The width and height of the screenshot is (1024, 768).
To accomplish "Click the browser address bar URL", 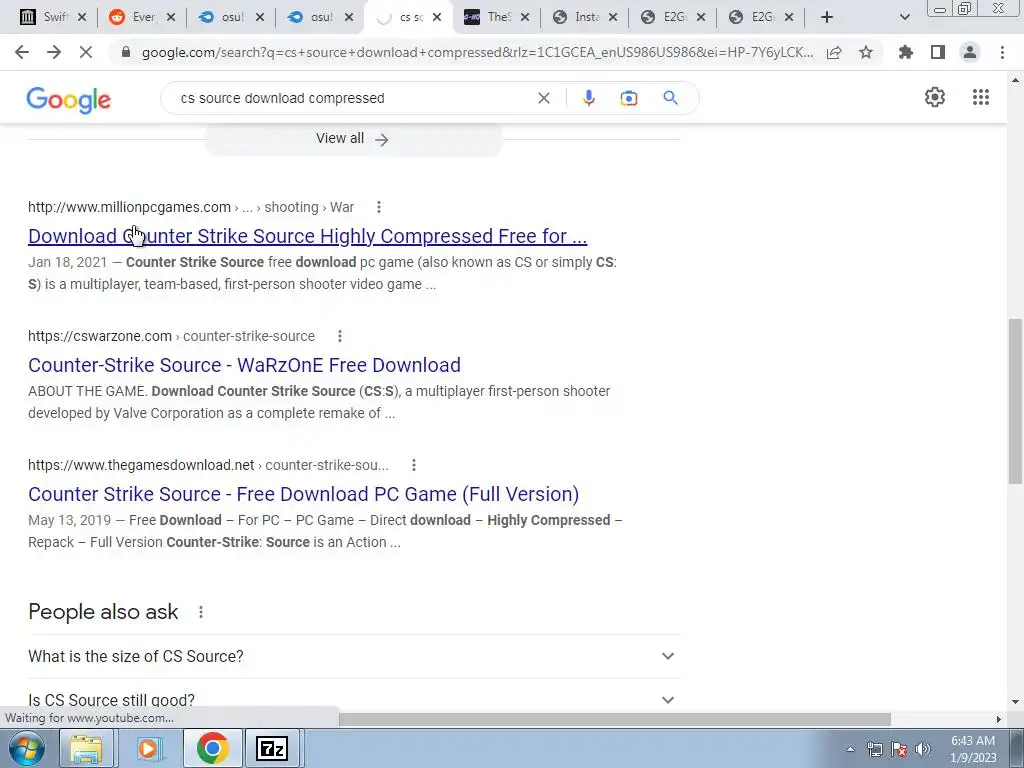I will pos(477,52).
